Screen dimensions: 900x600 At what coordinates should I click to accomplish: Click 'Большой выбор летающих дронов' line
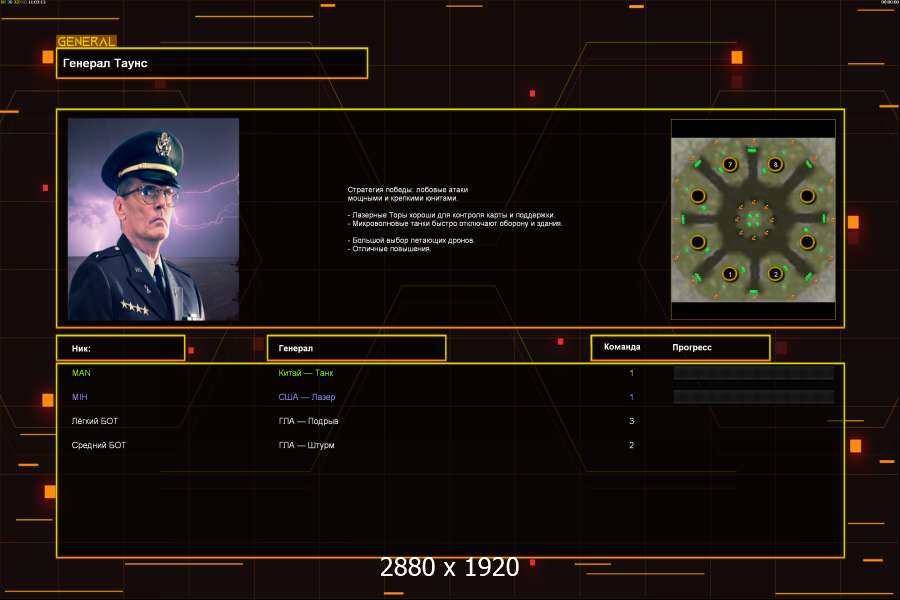[410, 240]
